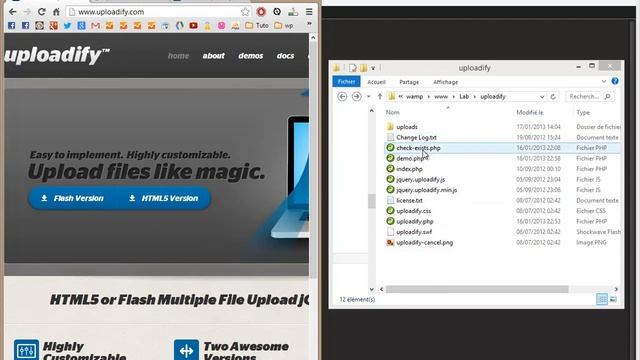
Task: Open the Google+ bookmark
Action: coord(53,25)
